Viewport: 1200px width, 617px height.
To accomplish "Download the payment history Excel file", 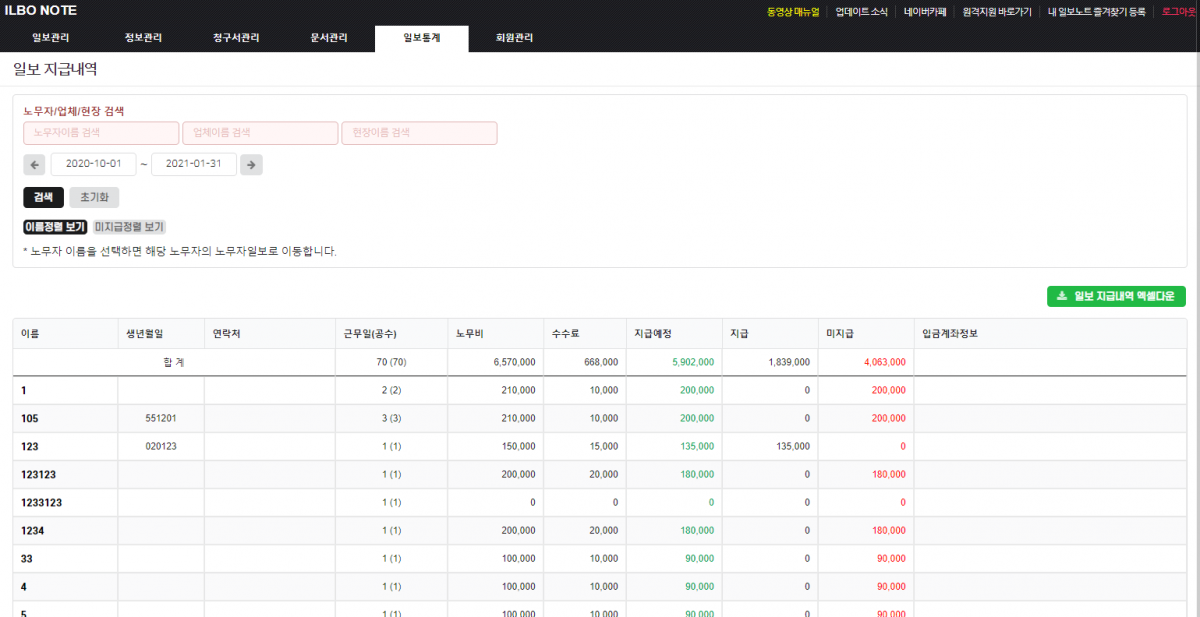I will [1116, 296].
